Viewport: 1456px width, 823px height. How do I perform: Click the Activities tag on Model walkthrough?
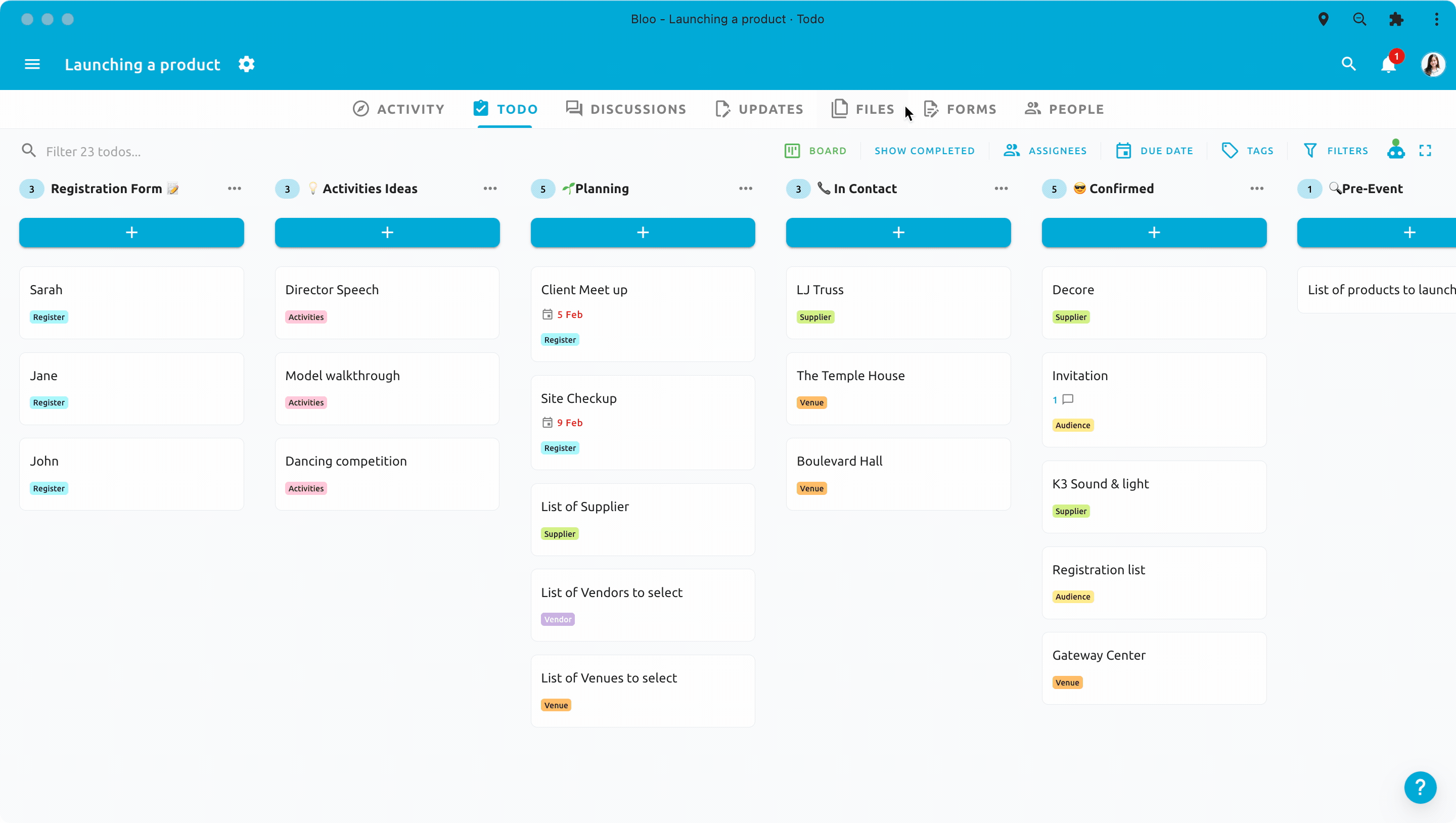click(x=306, y=402)
